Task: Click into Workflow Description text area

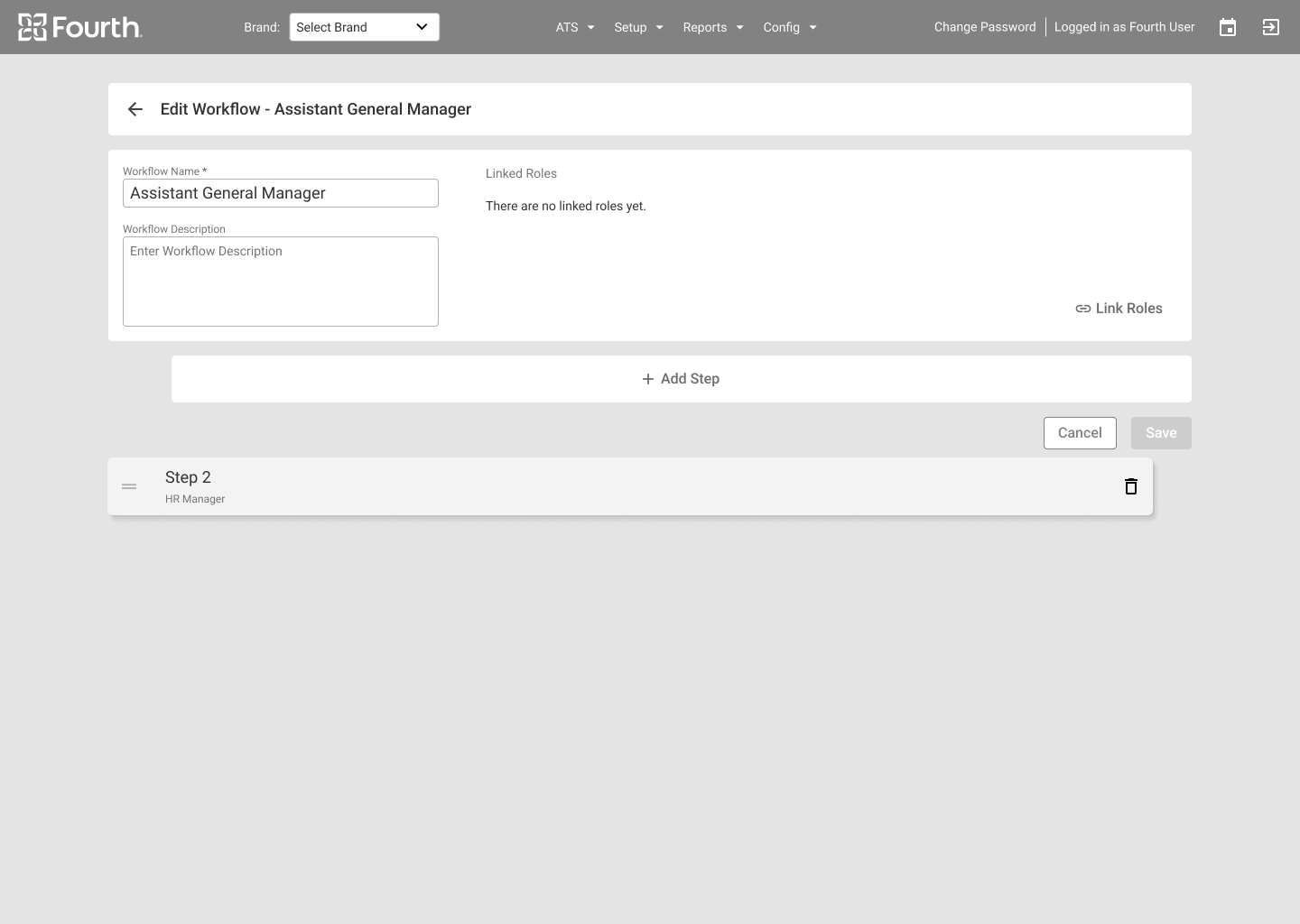Action: [281, 282]
